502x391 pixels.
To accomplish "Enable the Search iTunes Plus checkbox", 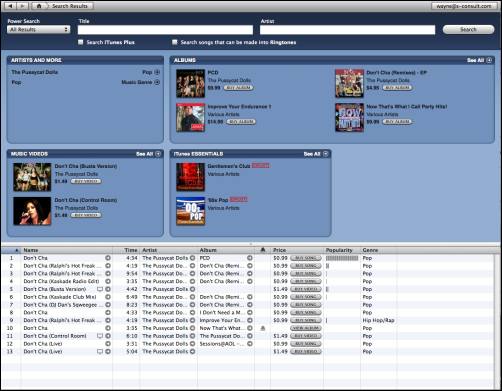I will click(x=80, y=42).
